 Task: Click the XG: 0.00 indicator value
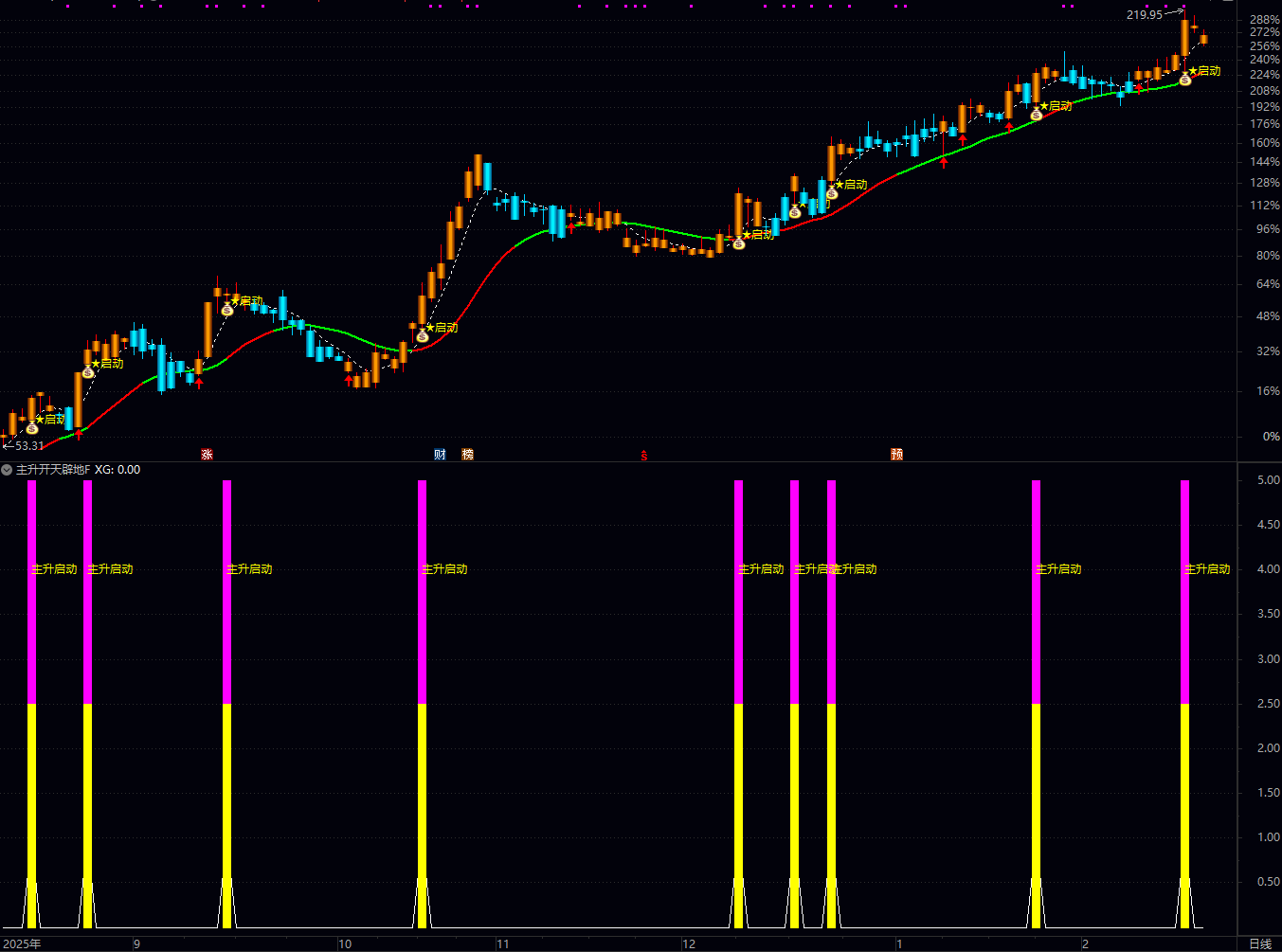pyautogui.click(x=117, y=470)
